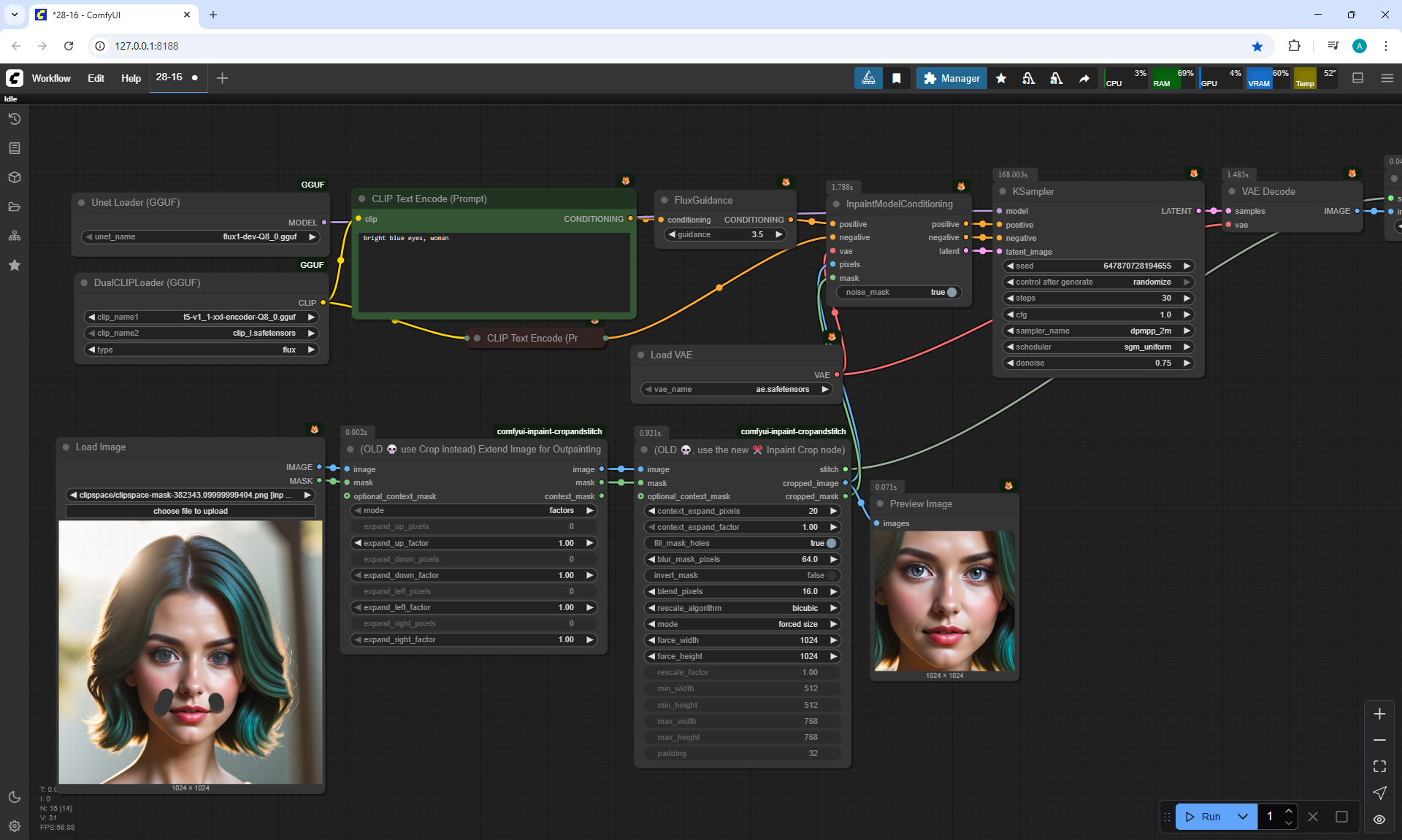1402x840 pixels.
Task: Open the Workflow menu
Action: (51, 78)
